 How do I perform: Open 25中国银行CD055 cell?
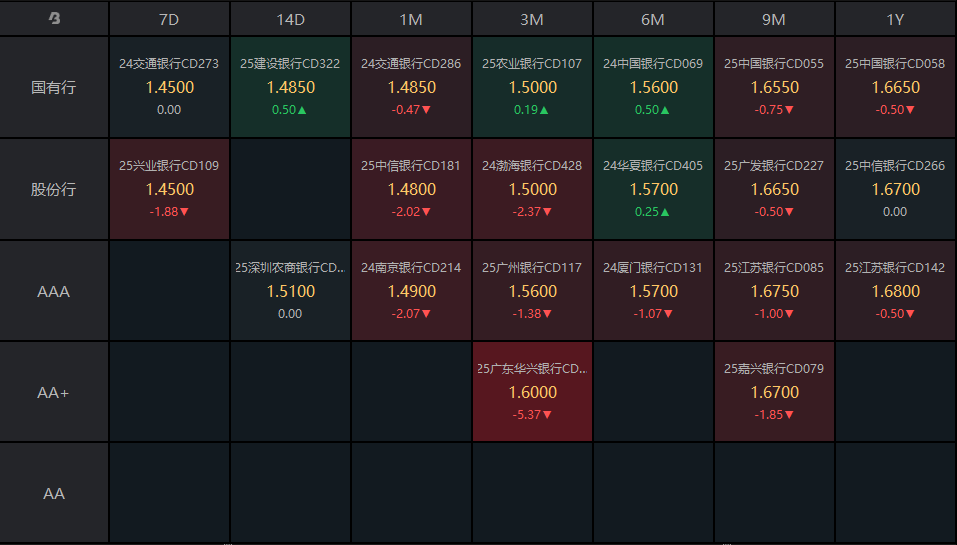coord(774,87)
